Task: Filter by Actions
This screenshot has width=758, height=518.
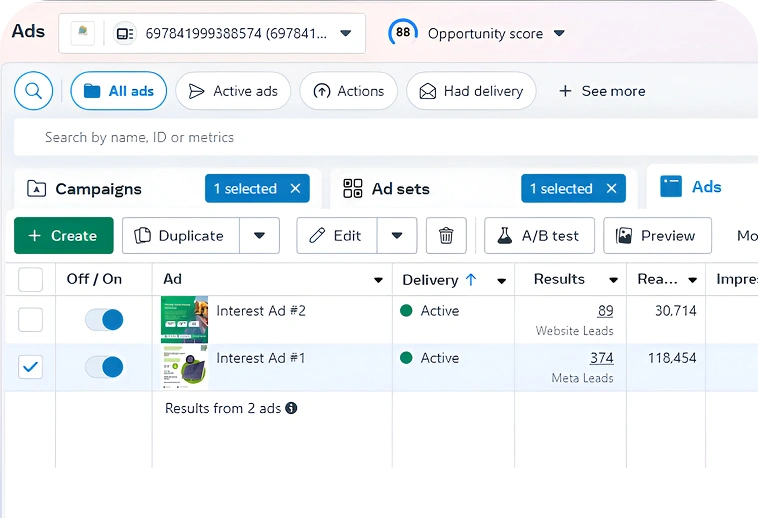Action: click(x=349, y=91)
